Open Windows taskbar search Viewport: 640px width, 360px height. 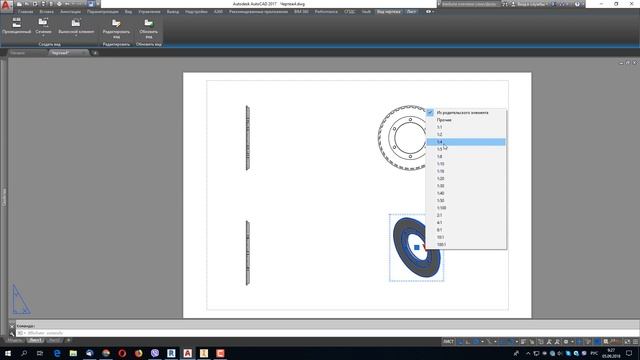(24, 353)
